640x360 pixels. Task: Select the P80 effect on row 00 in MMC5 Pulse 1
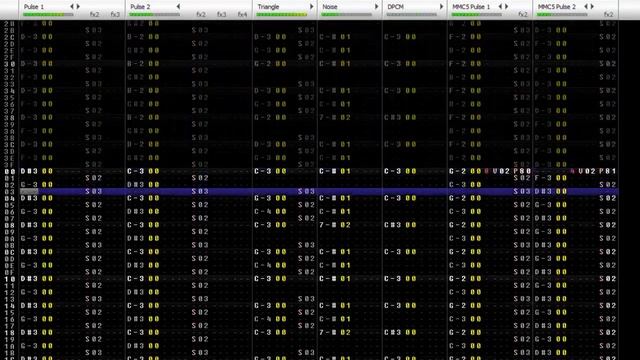coord(522,171)
